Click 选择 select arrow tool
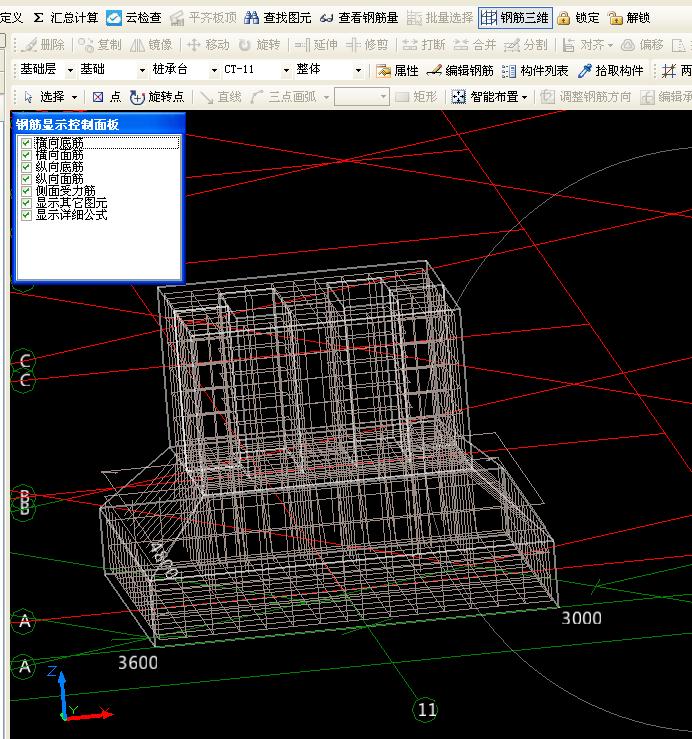This screenshot has height=739, width=692. pos(45,97)
